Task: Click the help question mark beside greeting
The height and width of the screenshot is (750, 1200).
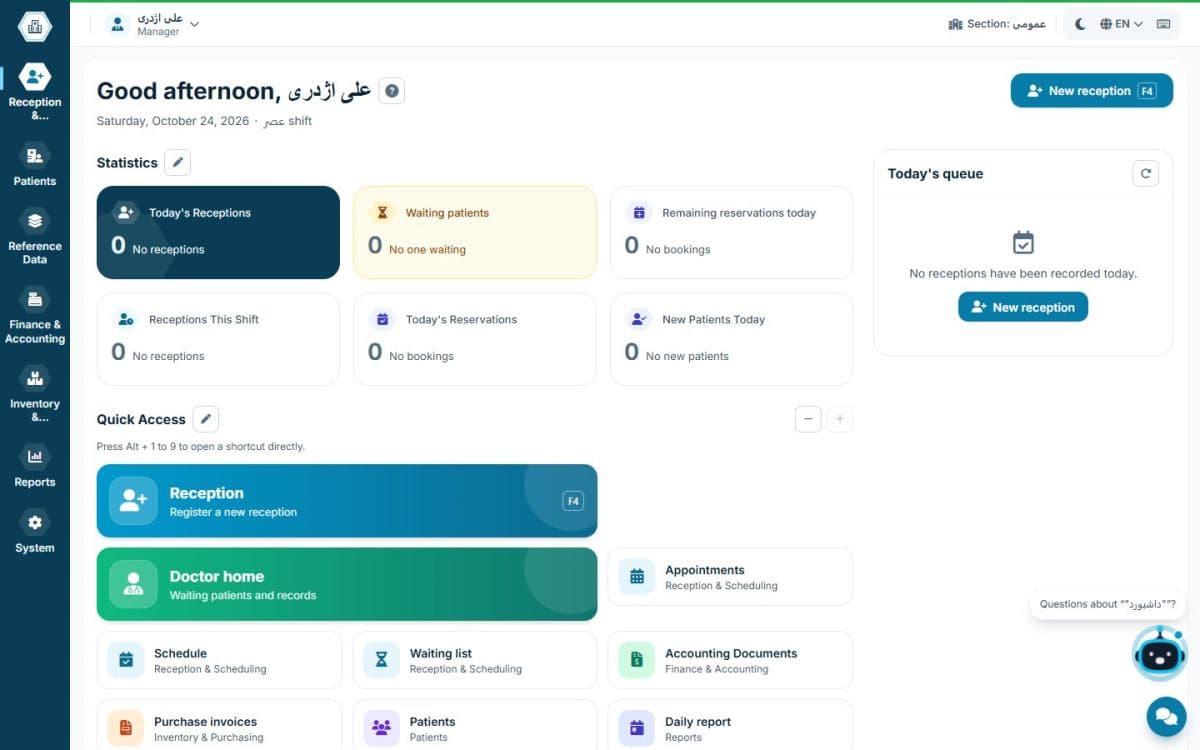Action: tap(392, 91)
